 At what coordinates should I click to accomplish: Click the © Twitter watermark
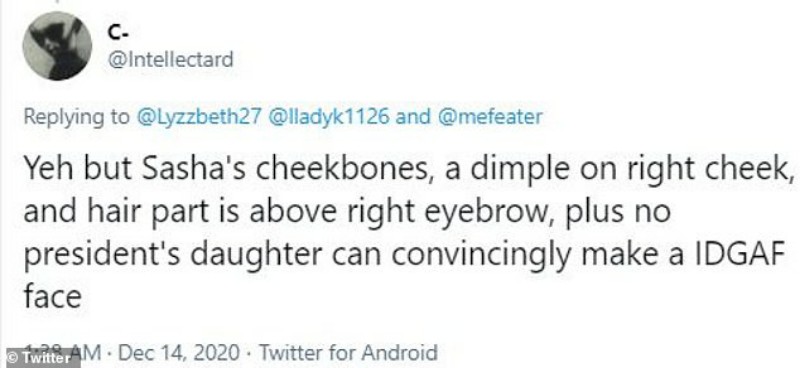(40, 358)
